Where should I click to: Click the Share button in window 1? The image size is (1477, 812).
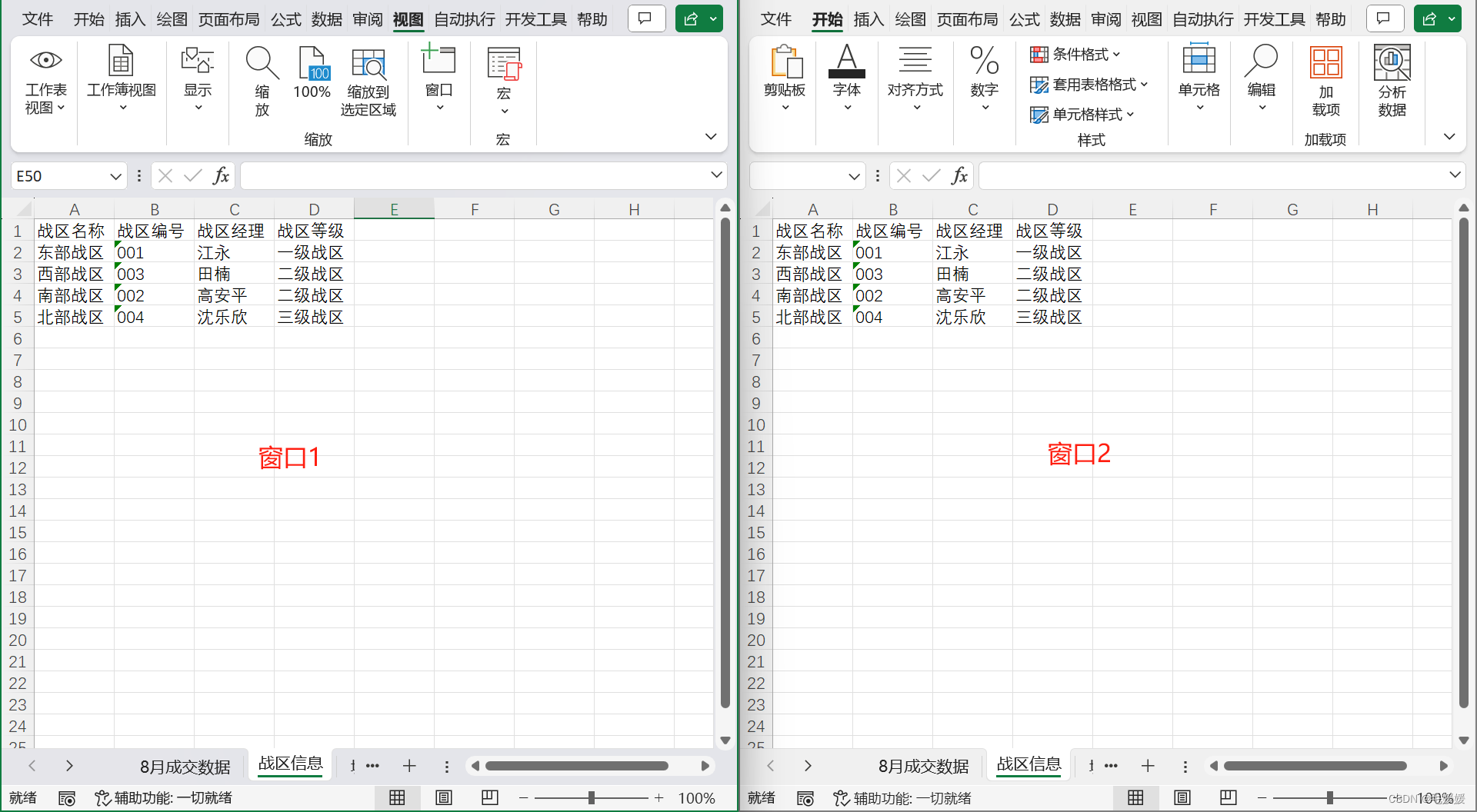(x=691, y=18)
